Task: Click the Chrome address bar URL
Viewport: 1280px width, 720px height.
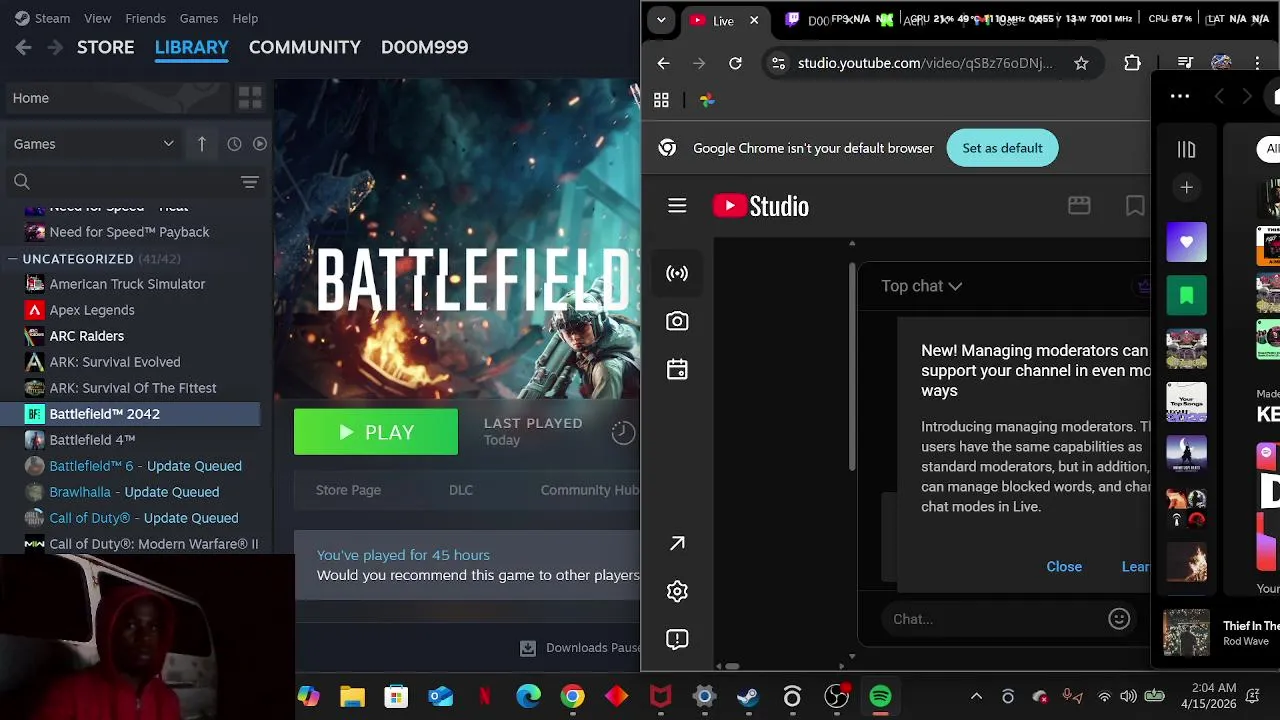Action: coord(925,63)
